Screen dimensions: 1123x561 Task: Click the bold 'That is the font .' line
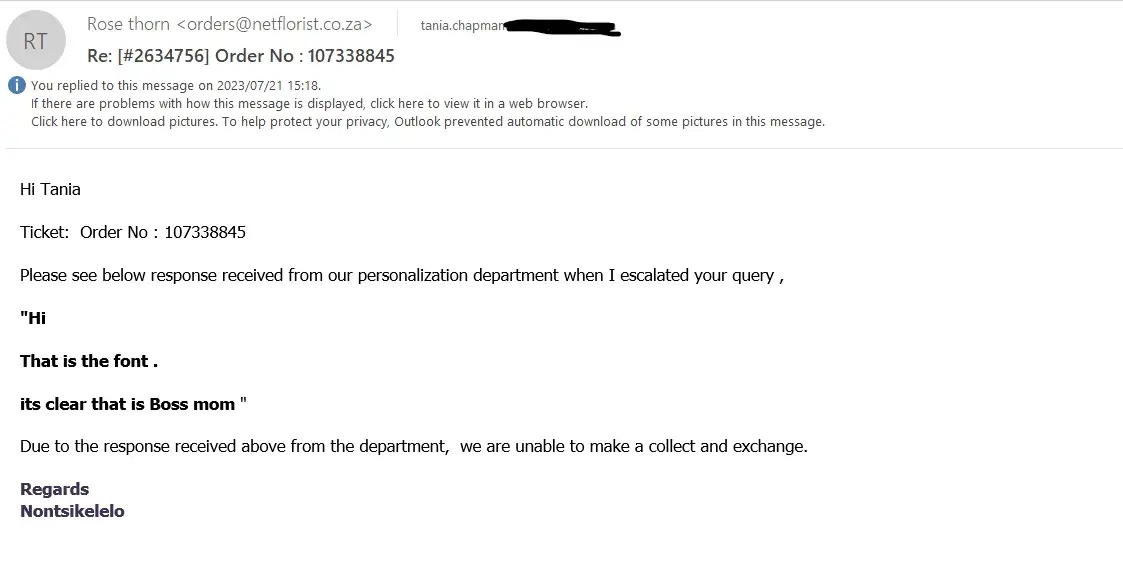click(x=89, y=361)
